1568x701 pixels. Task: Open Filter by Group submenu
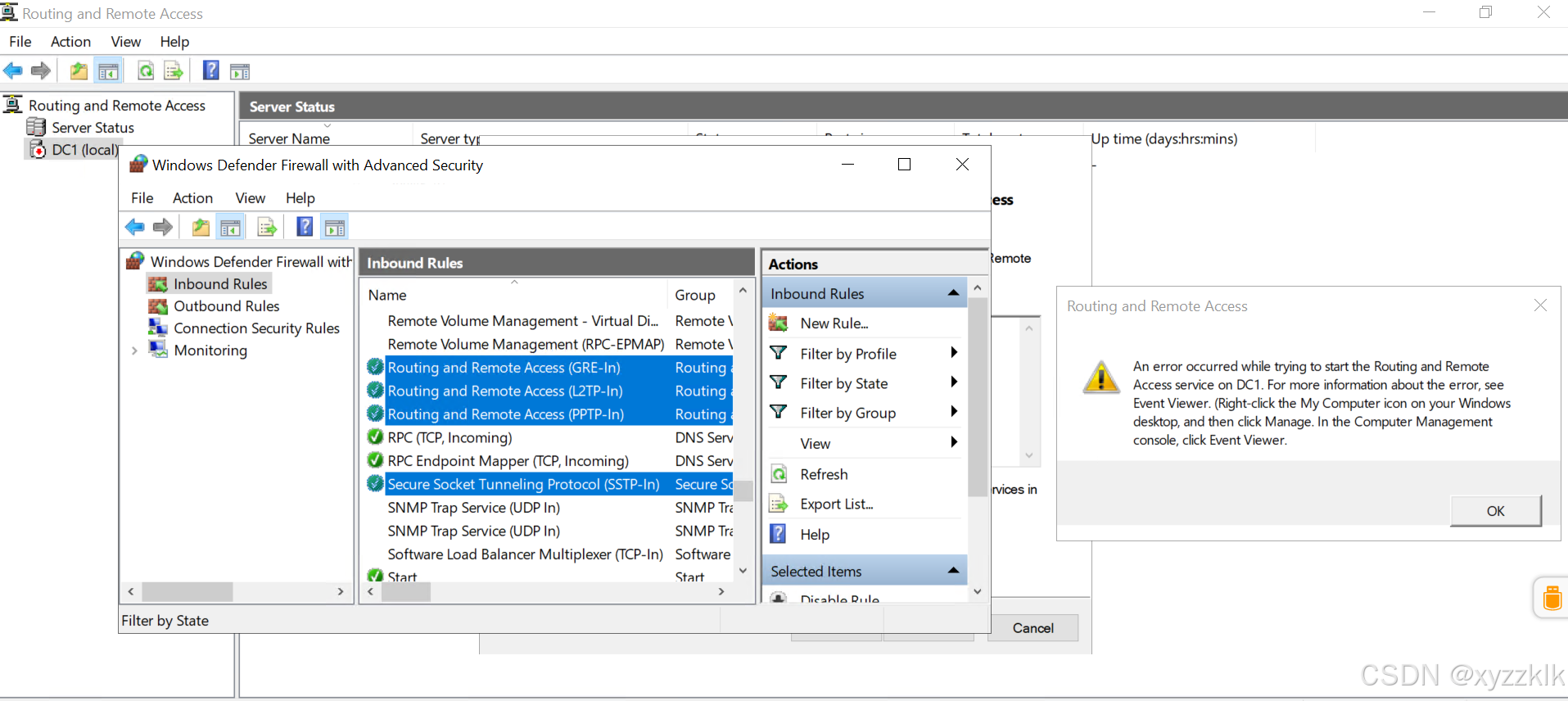pos(864,413)
